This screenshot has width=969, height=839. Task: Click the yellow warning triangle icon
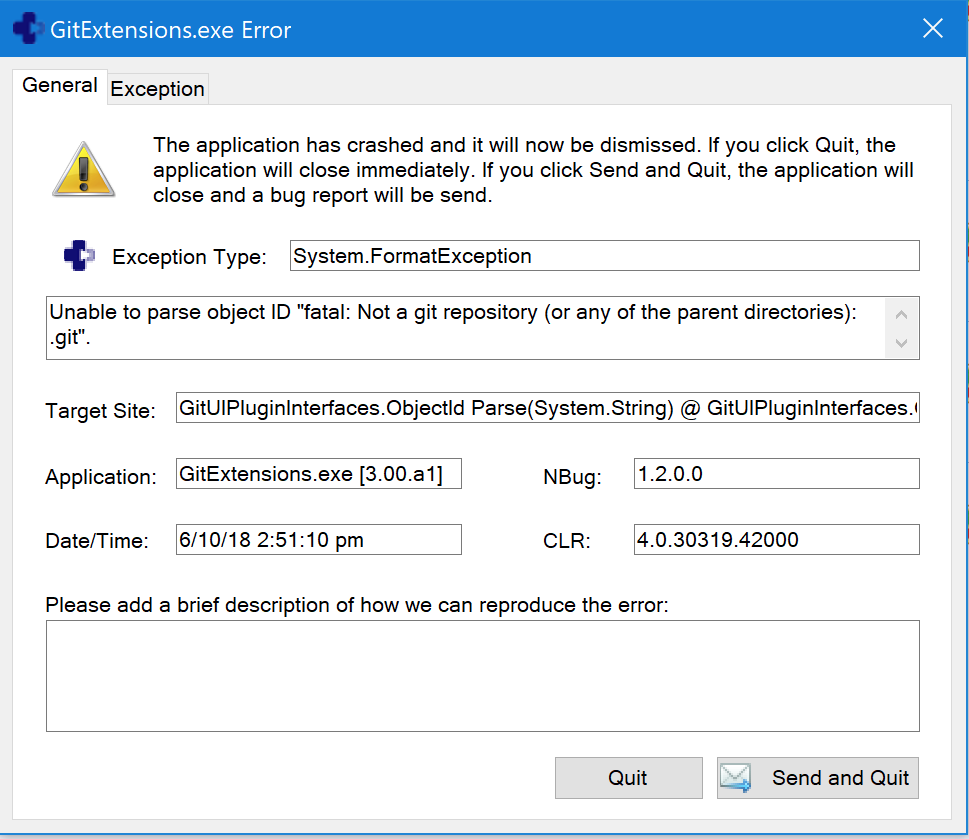click(x=83, y=169)
